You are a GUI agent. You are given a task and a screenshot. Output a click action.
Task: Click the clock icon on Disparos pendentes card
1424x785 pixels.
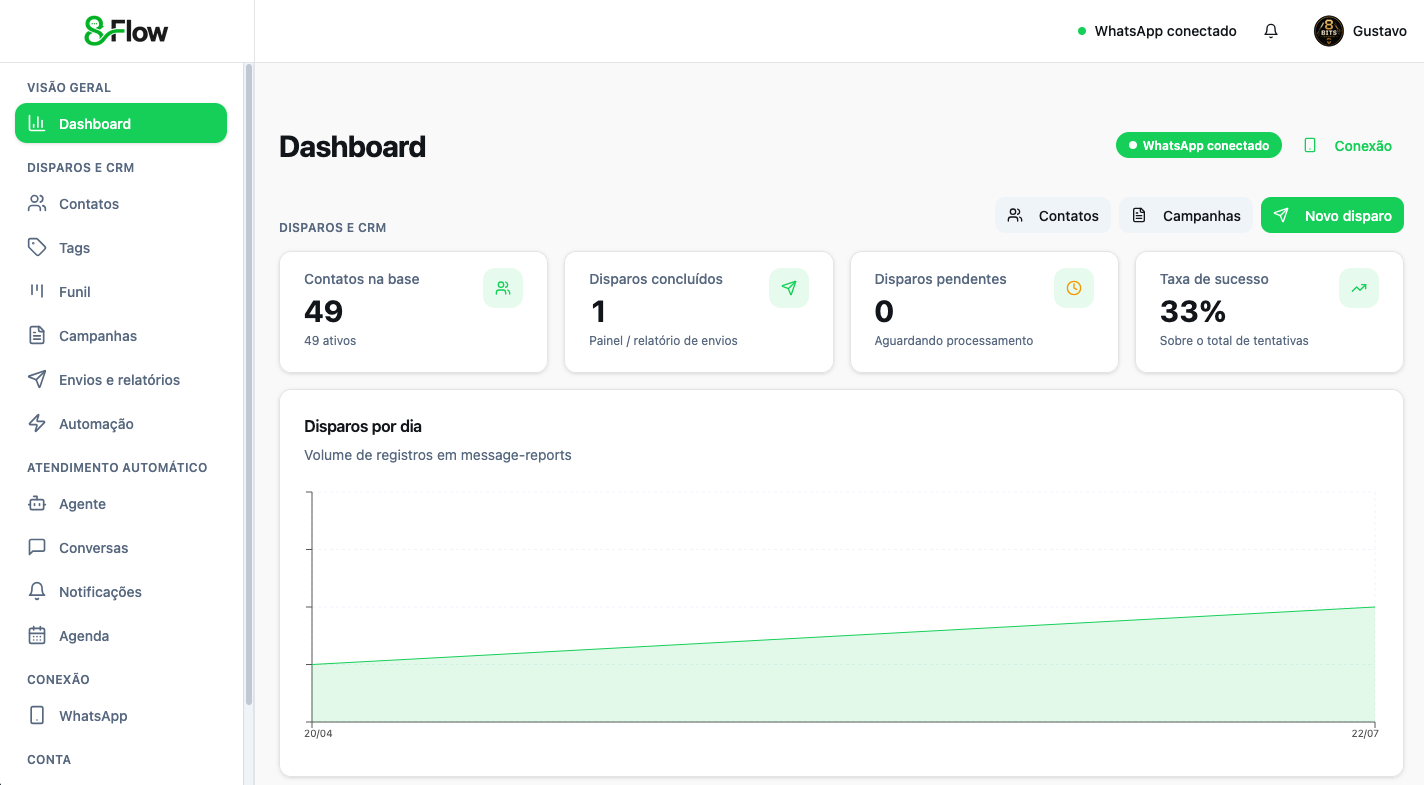1074,288
